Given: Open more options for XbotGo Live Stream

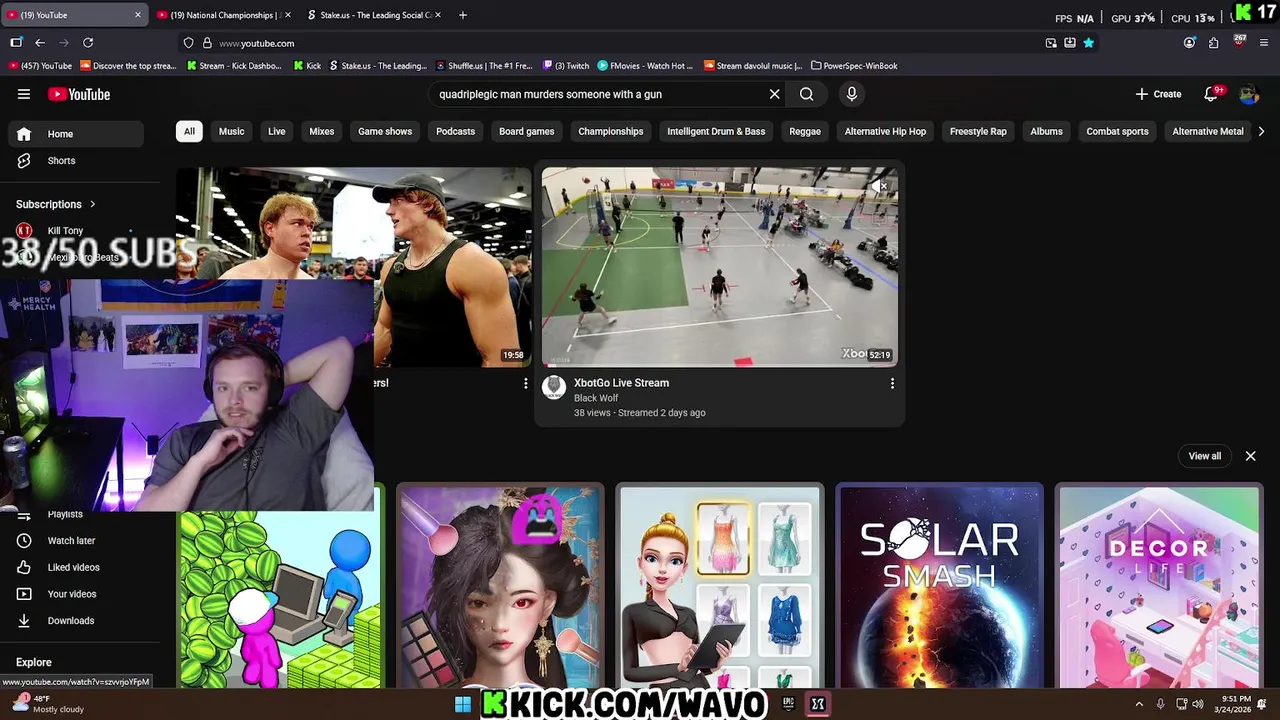Looking at the screenshot, I should click(x=892, y=383).
